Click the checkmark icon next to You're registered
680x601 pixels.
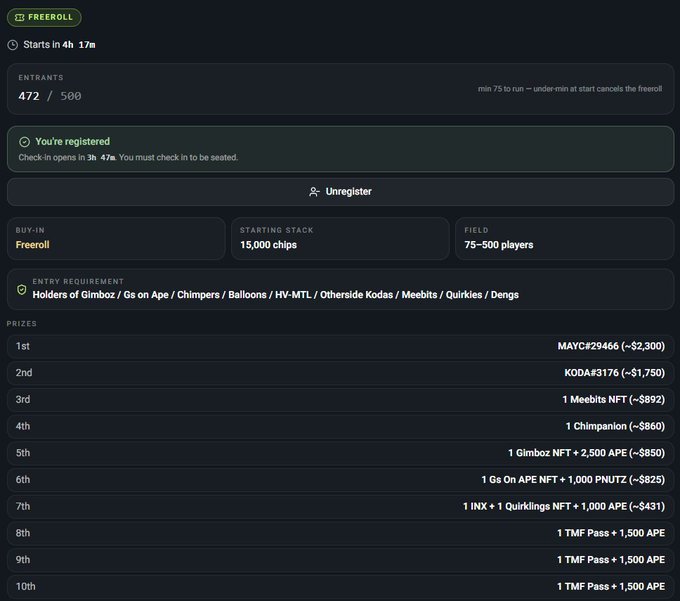24,142
